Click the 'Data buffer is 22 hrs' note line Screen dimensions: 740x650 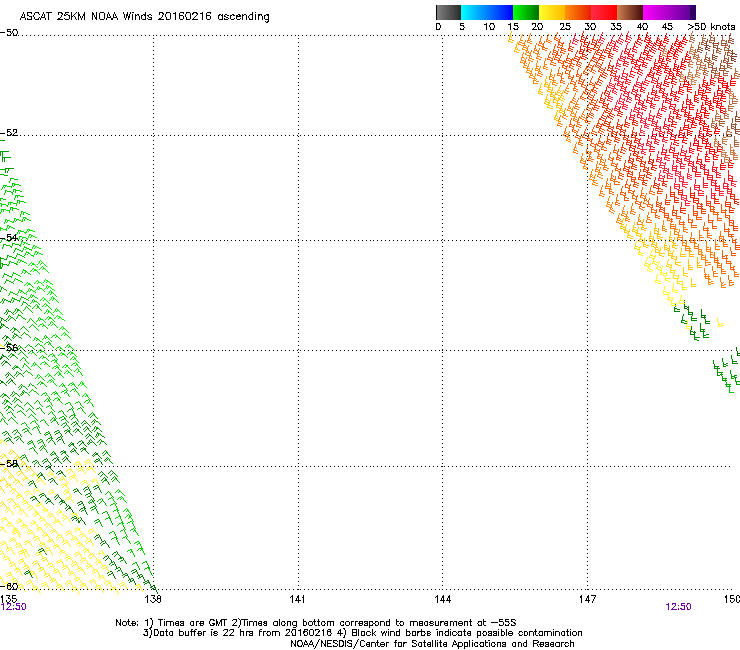tap(362, 633)
